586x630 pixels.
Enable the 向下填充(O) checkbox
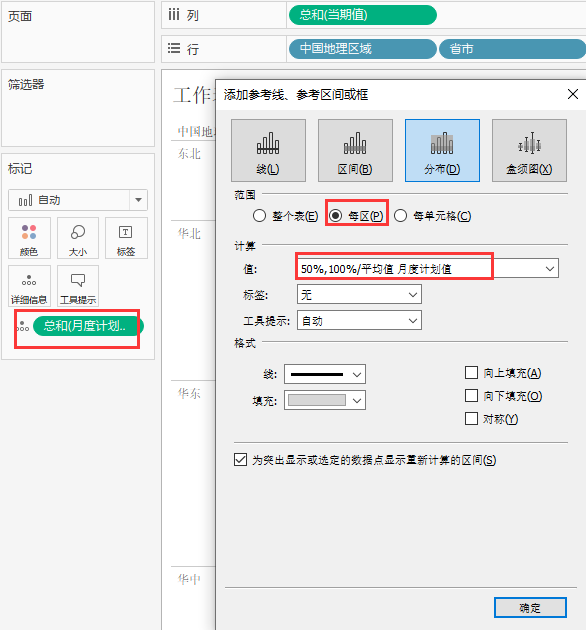click(x=471, y=395)
